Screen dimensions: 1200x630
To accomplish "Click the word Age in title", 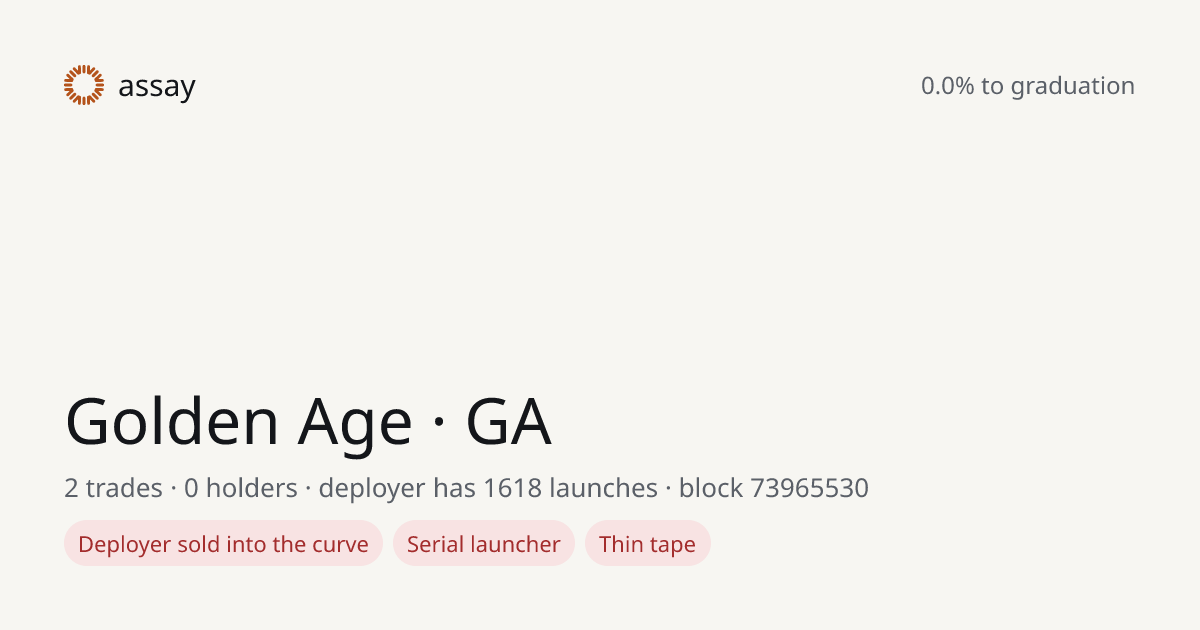I will [355, 424].
